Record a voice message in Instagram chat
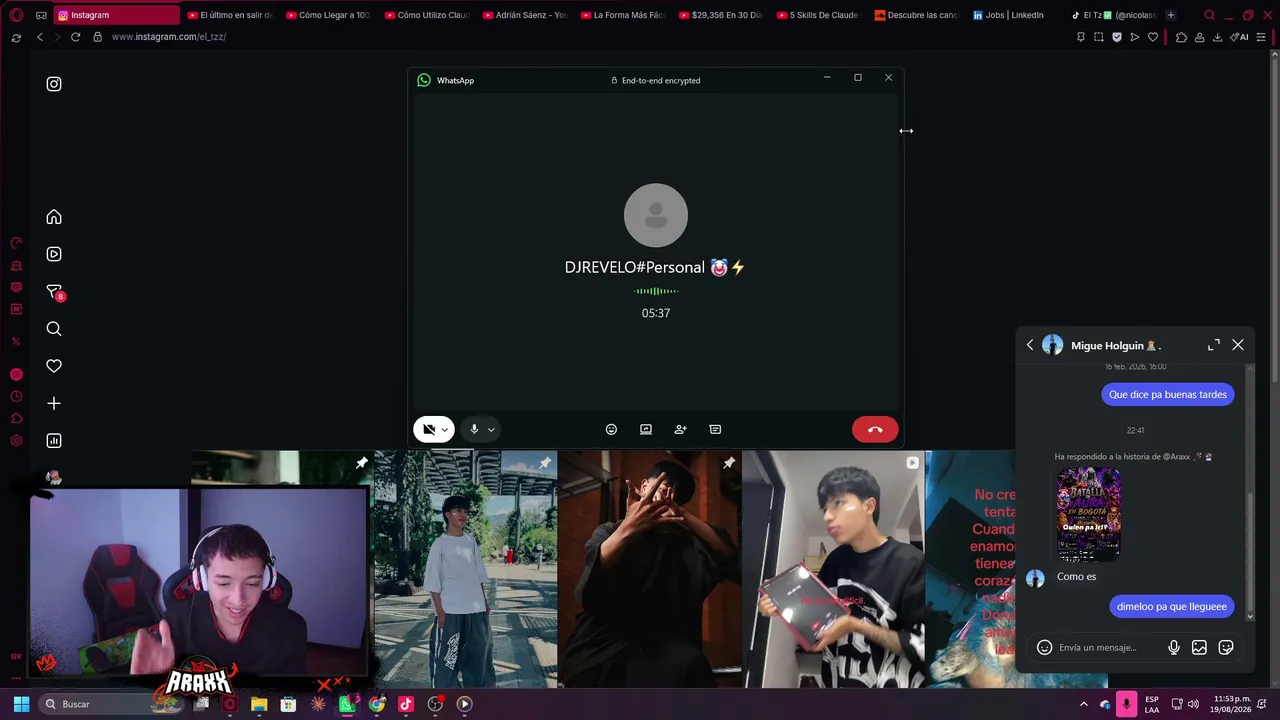The image size is (1280, 720). click(1174, 648)
